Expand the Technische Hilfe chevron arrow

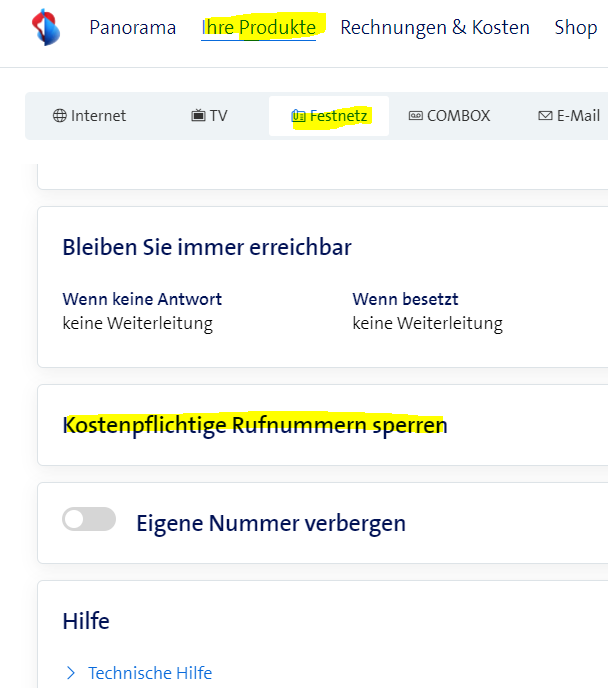(71, 673)
